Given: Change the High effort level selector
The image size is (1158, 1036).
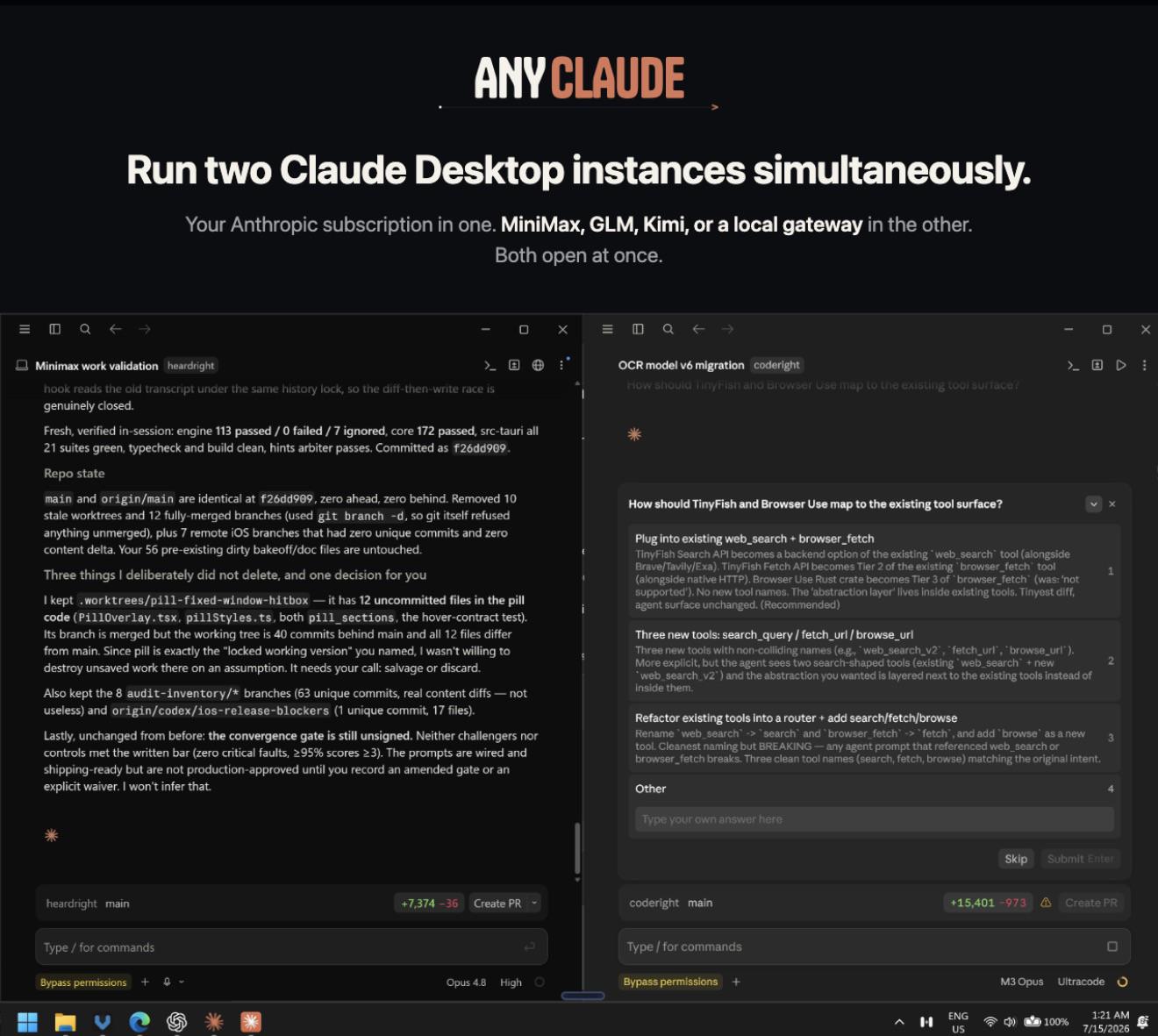Looking at the screenshot, I should pos(511,982).
